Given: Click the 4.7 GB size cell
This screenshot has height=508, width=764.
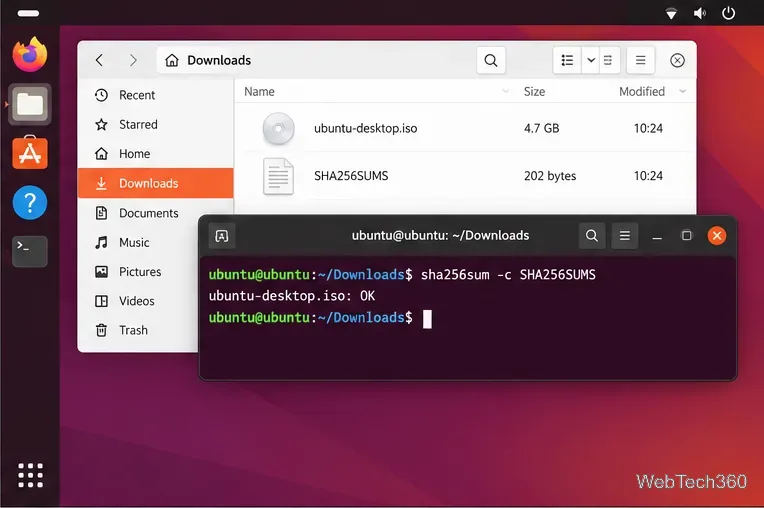Looking at the screenshot, I should click(541, 128).
